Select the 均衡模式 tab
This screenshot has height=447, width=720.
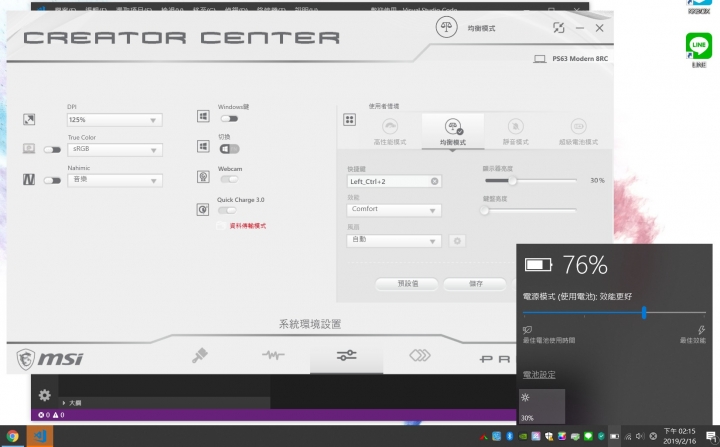pyautogui.click(x=453, y=132)
